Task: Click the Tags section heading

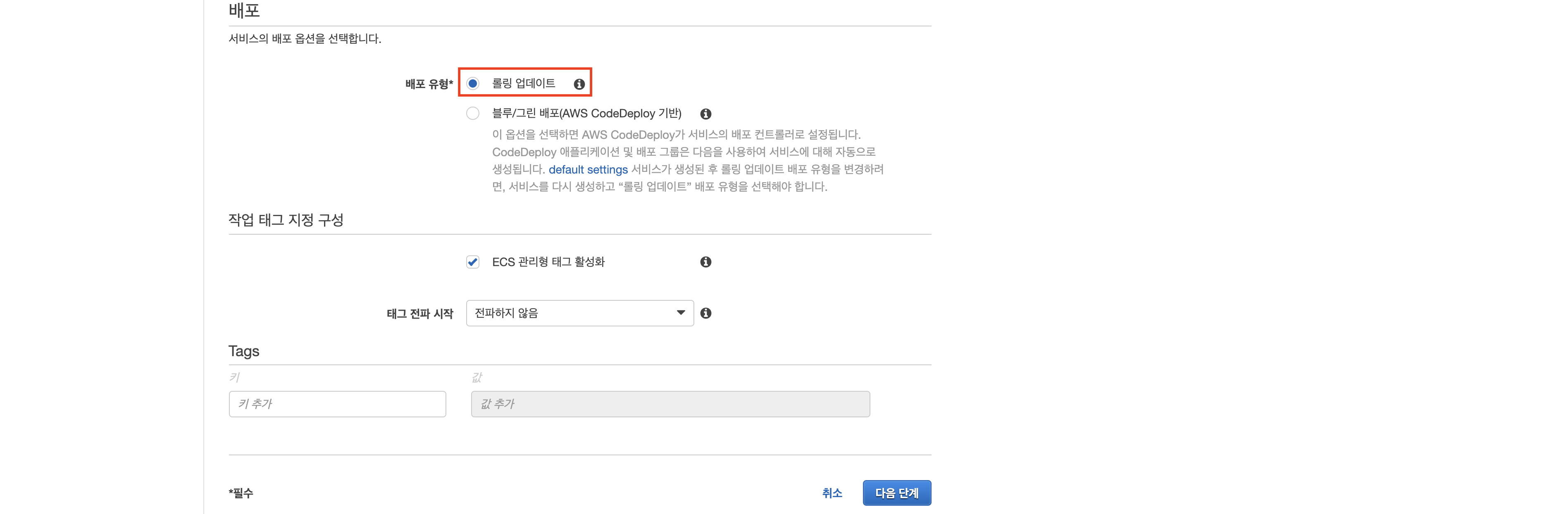Action: (243, 351)
